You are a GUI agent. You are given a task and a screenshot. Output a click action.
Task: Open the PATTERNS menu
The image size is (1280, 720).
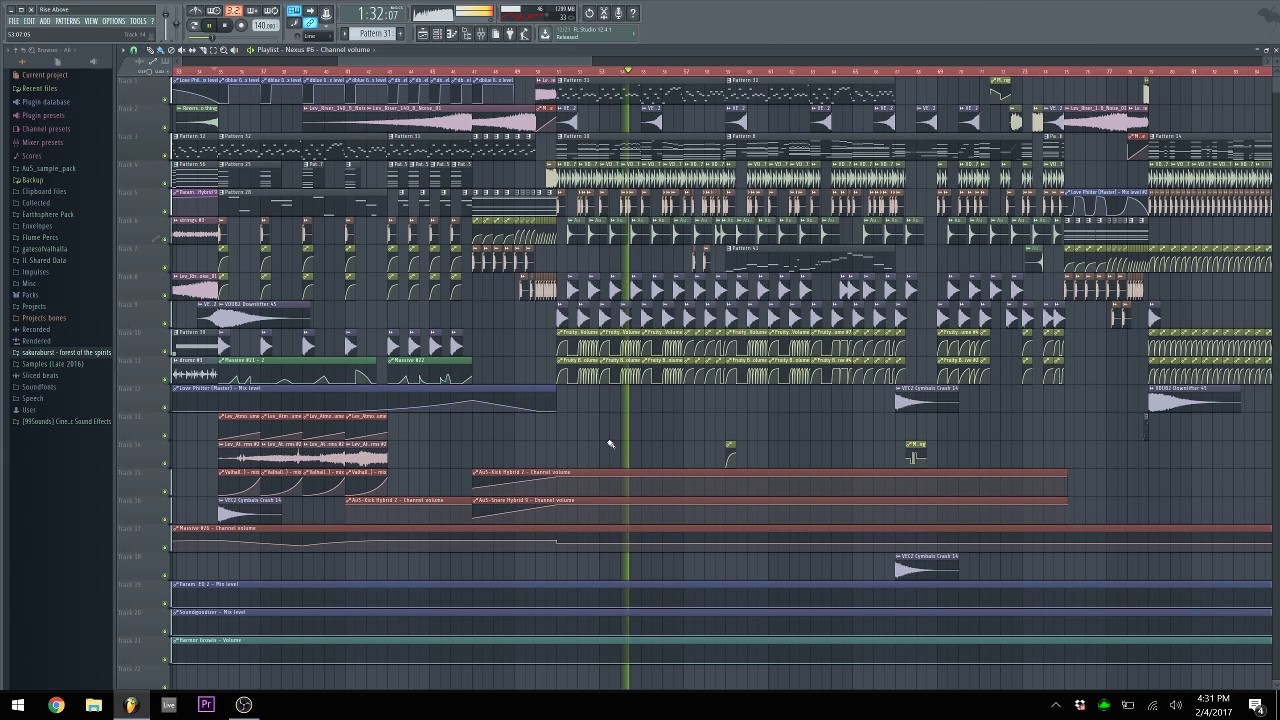pos(67,21)
